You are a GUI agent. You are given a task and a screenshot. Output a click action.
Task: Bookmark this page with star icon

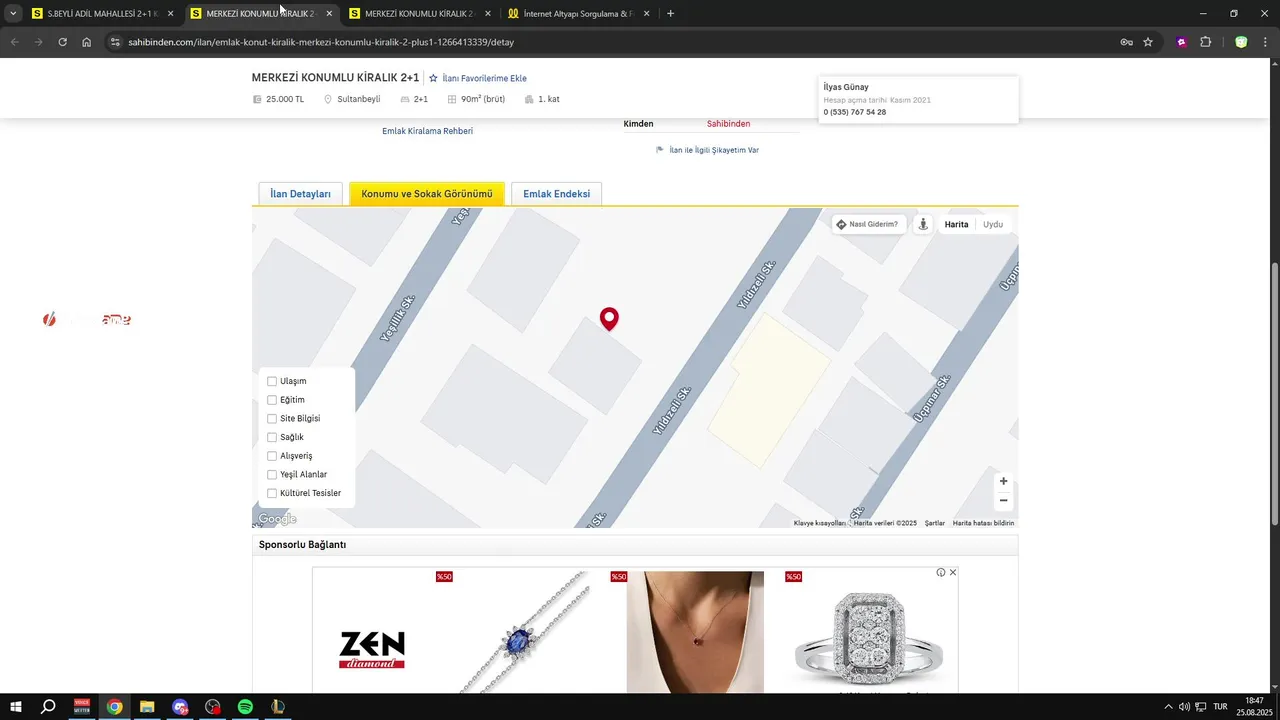click(1148, 42)
